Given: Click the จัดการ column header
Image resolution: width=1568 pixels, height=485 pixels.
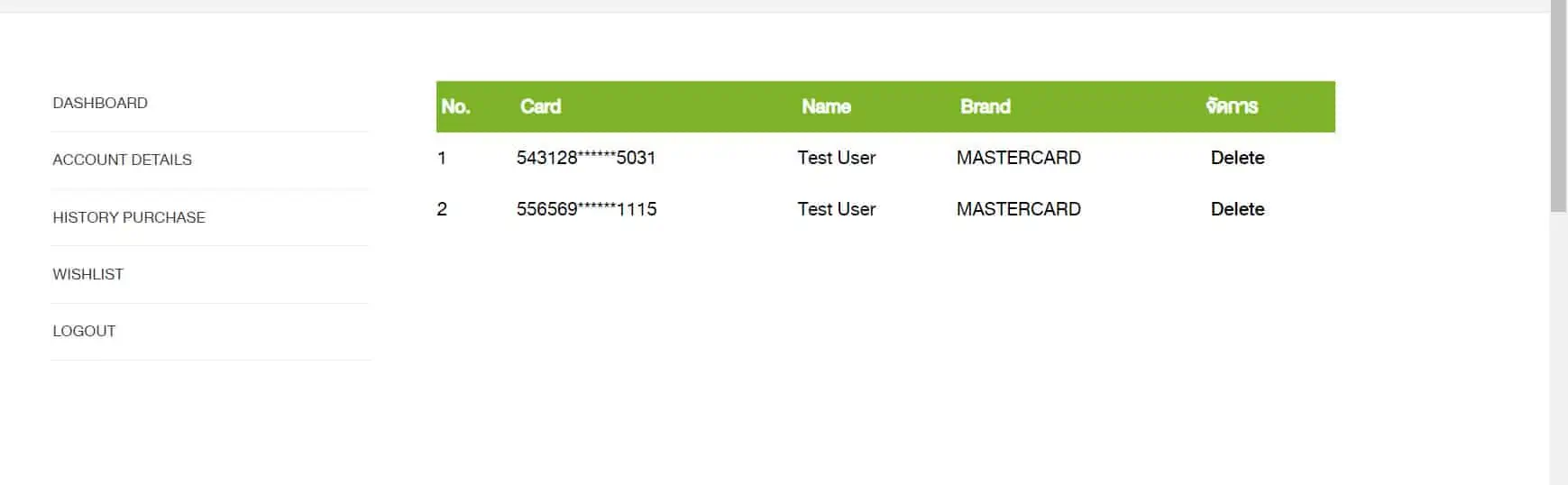Looking at the screenshot, I should (1232, 106).
